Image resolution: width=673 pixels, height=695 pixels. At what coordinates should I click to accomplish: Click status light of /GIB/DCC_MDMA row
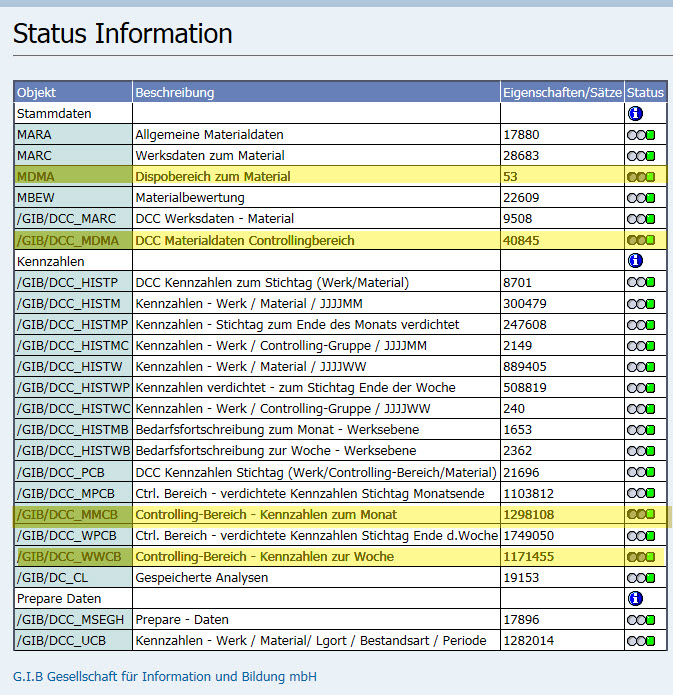640,240
